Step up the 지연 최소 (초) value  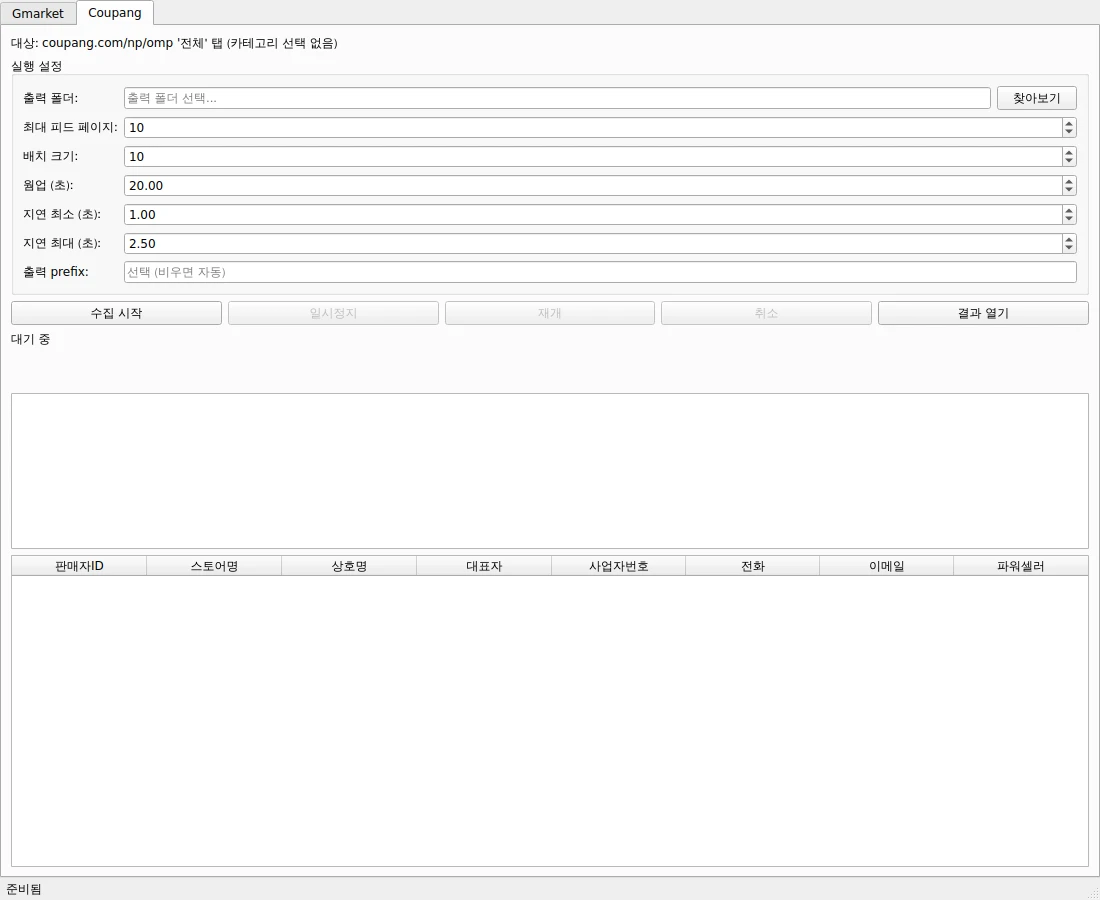pyautogui.click(x=1069, y=210)
